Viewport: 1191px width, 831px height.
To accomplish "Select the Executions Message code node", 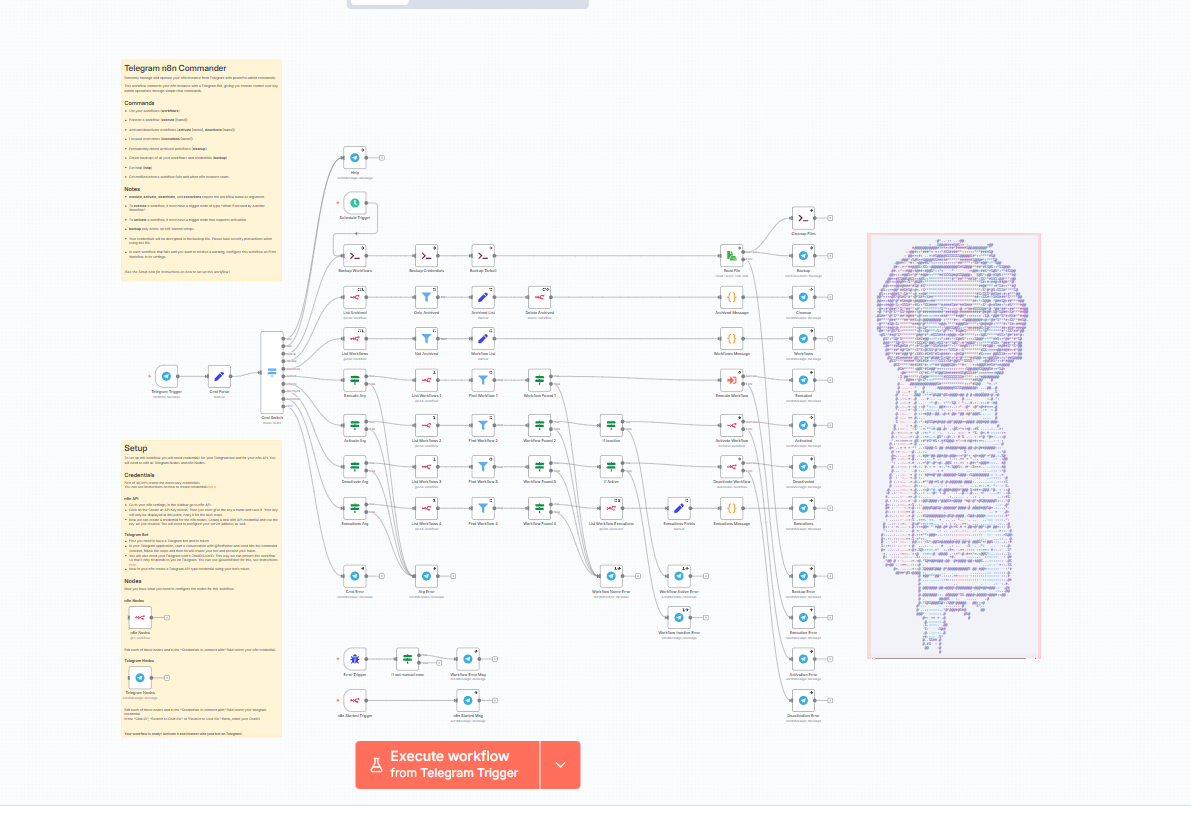I will [731, 508].
